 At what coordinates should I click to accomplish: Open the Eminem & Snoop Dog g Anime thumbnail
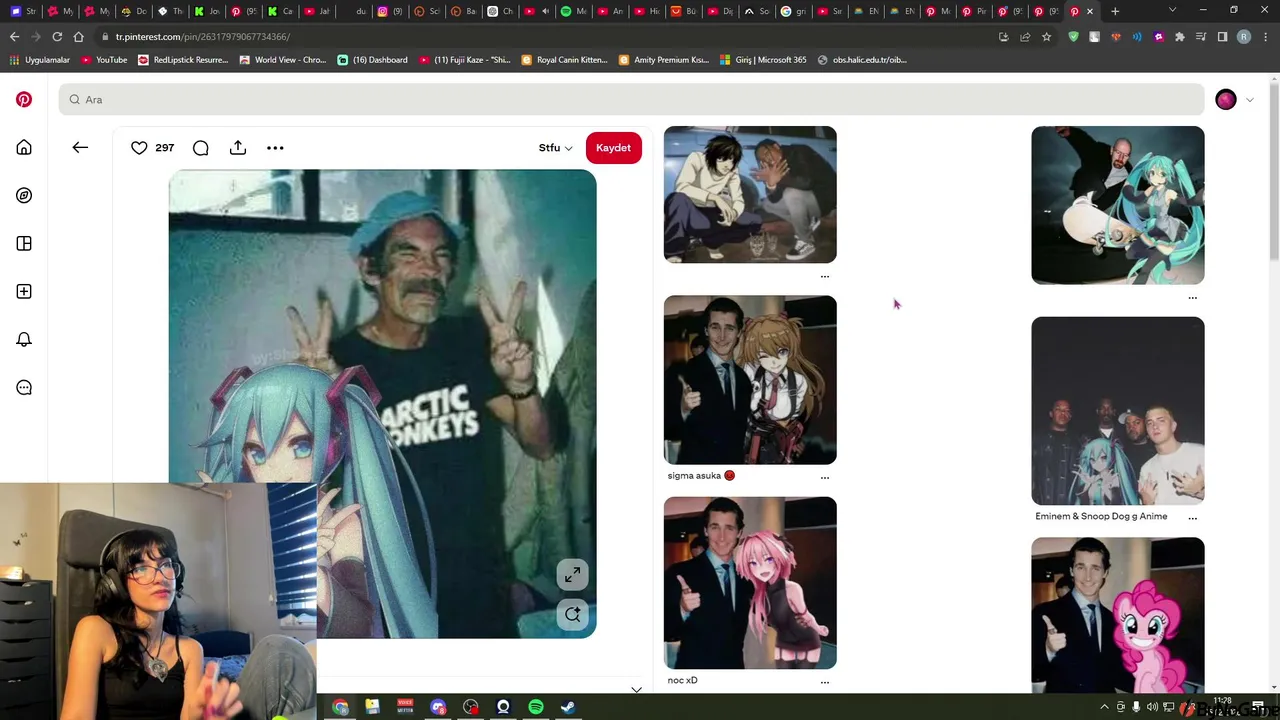pos(1118,411)
